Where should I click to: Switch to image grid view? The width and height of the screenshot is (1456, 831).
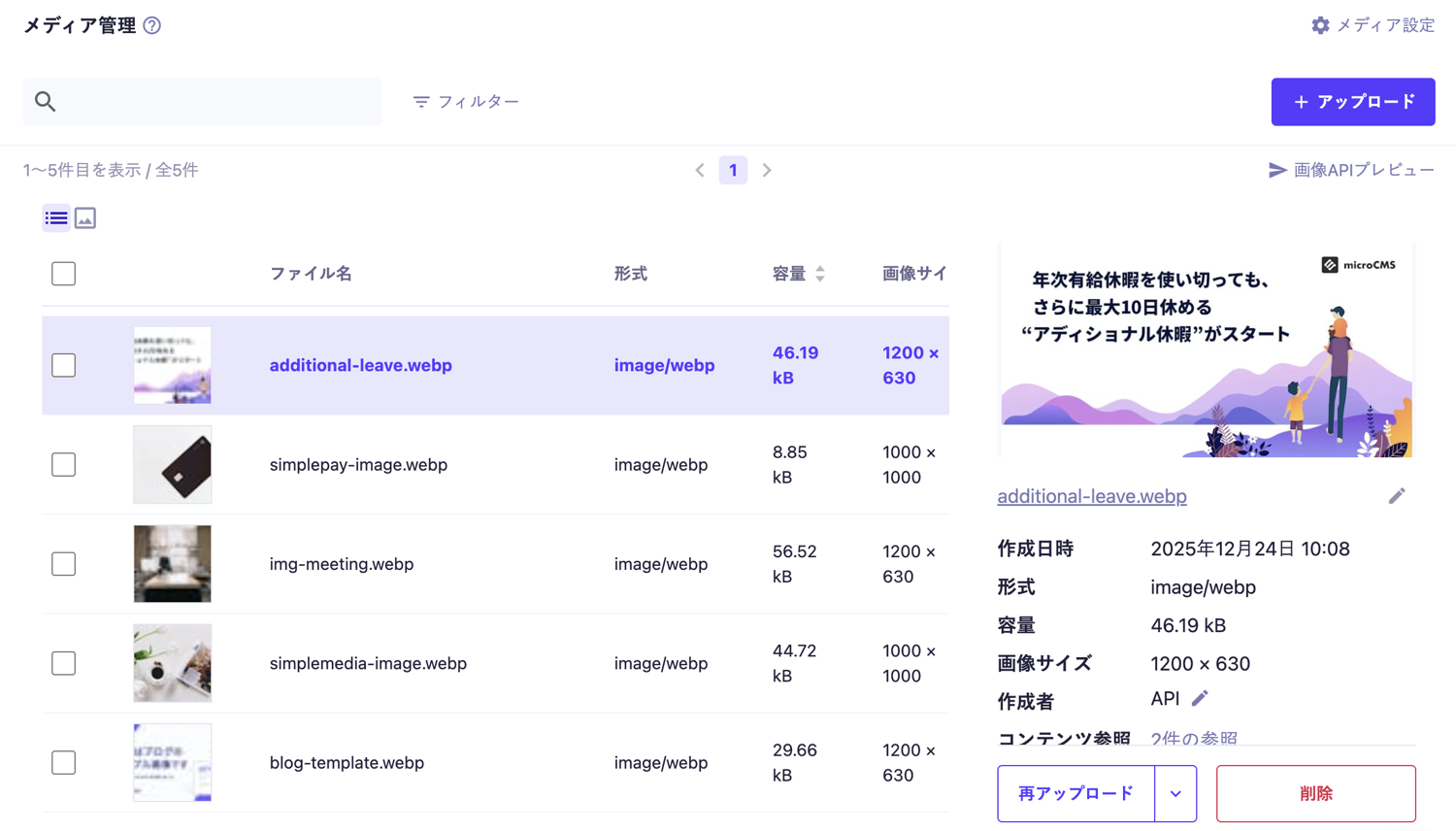(x=85, y=218)
